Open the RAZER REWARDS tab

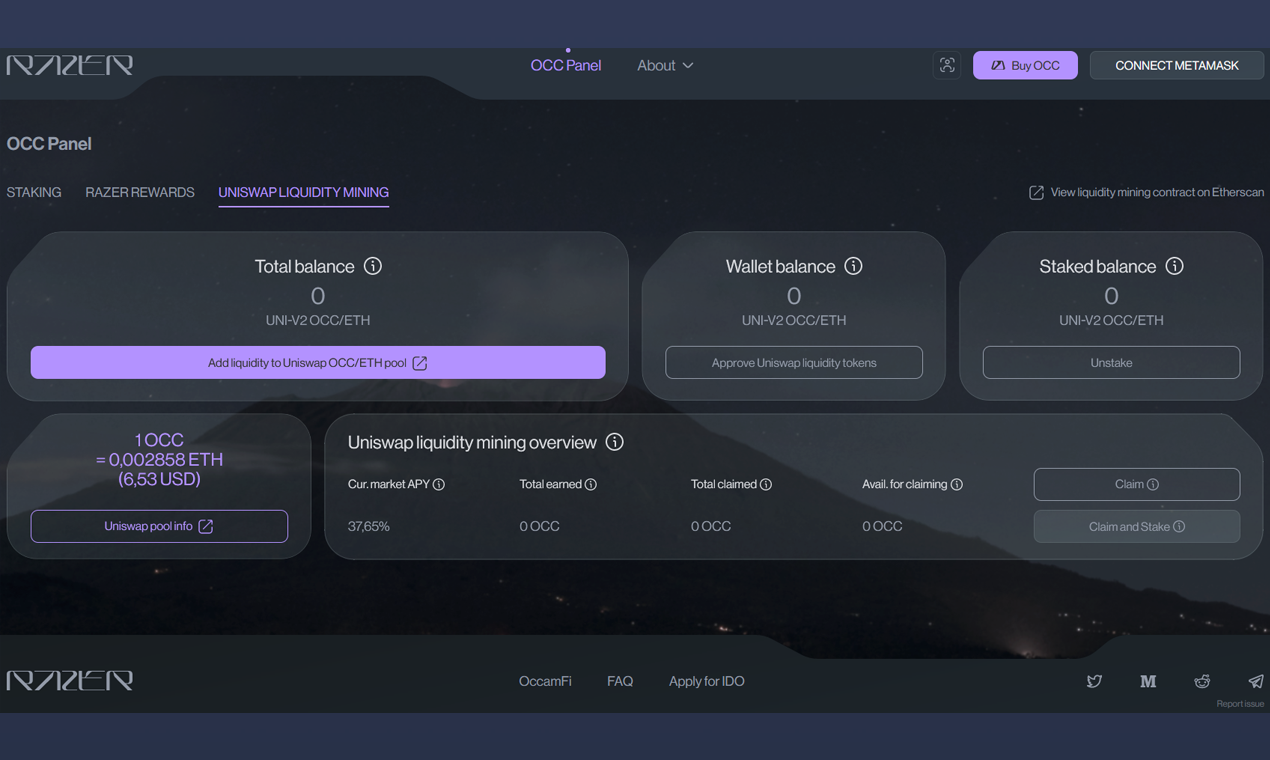(x=139, y=192)
